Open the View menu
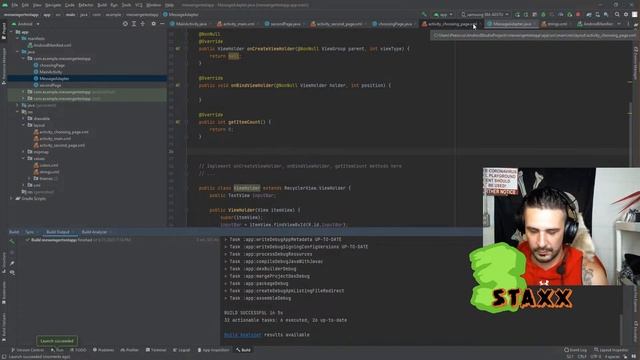 [37, 5]
